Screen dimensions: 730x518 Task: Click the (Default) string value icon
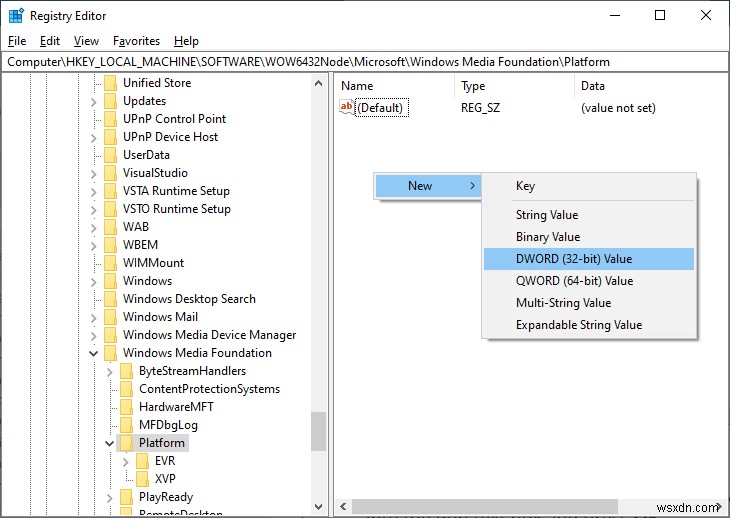click(x=347, y=107)
